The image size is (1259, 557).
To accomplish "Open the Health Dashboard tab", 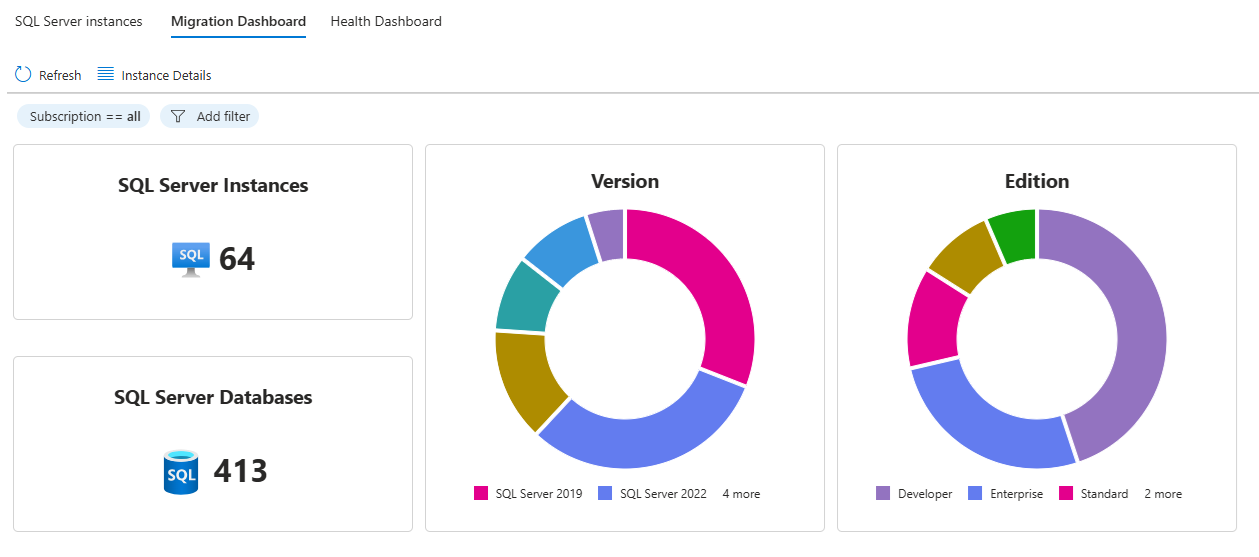I will tap(386, 21).
